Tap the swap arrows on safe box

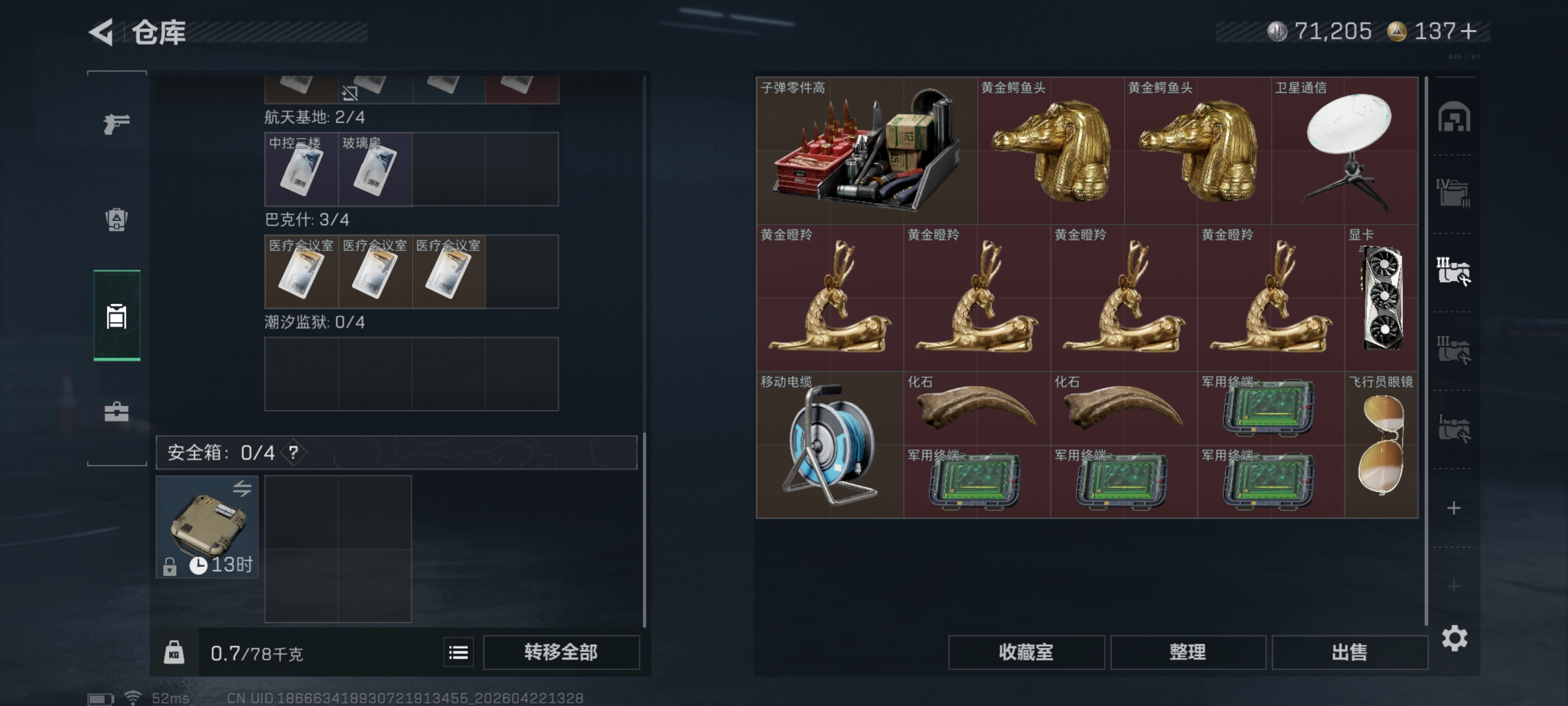(242, 488)
